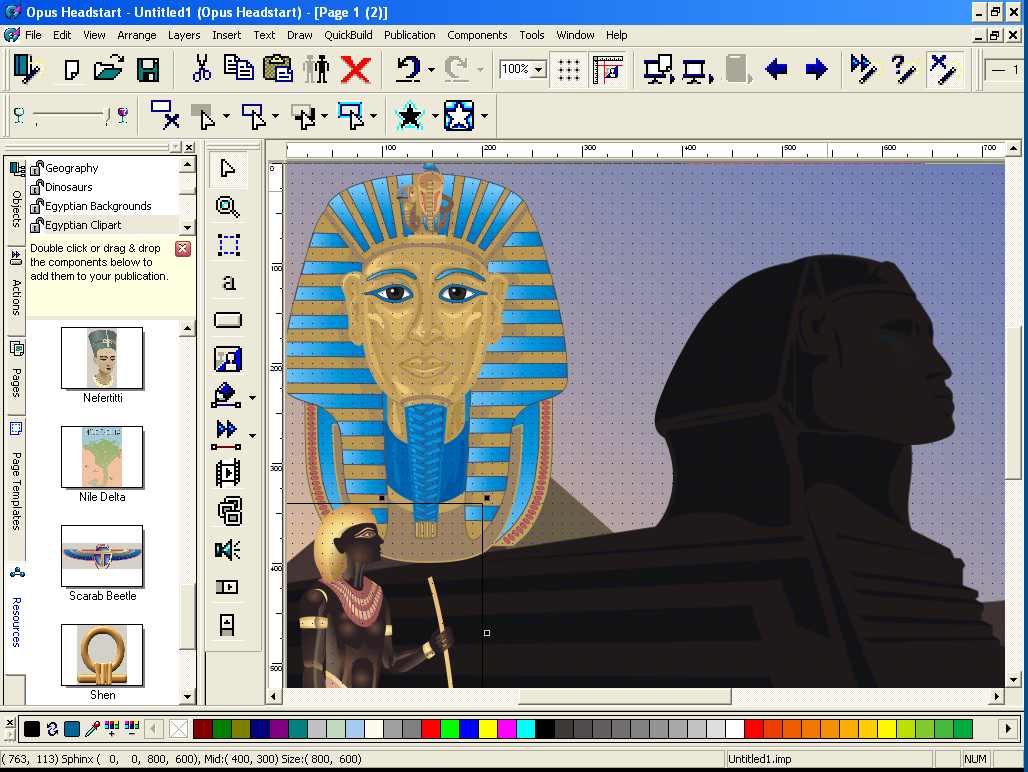This screenshot has width=1028, height=772.
Task: Copy selection using the Copy icon
Action: pos(239,68)
